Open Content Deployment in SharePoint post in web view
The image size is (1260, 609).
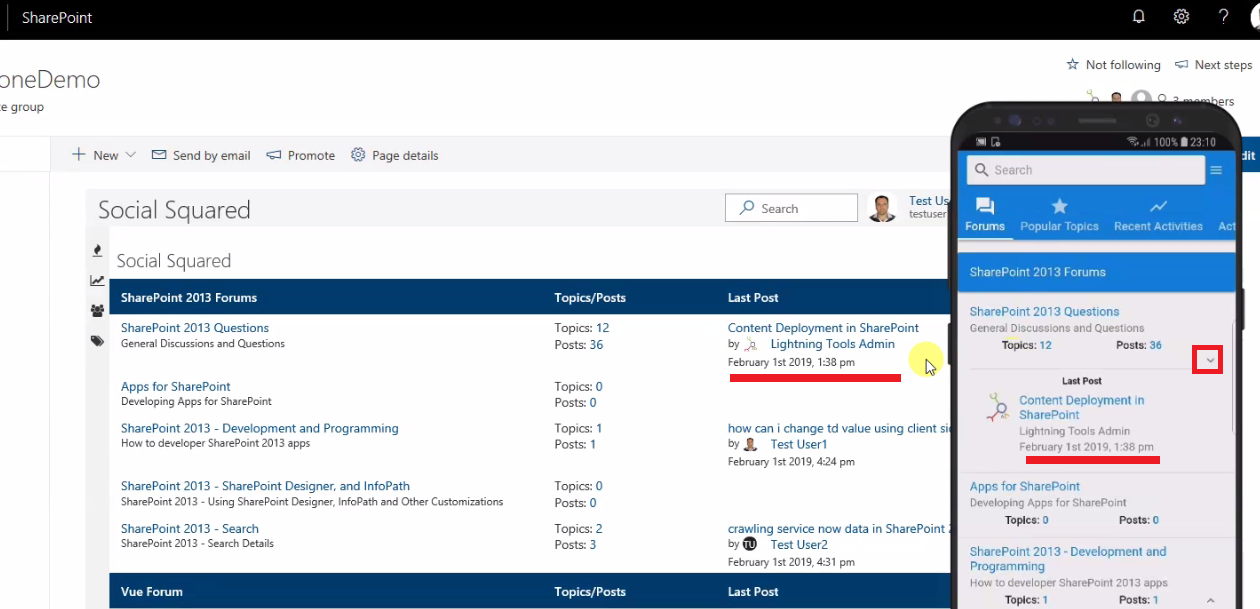point(823,328)
